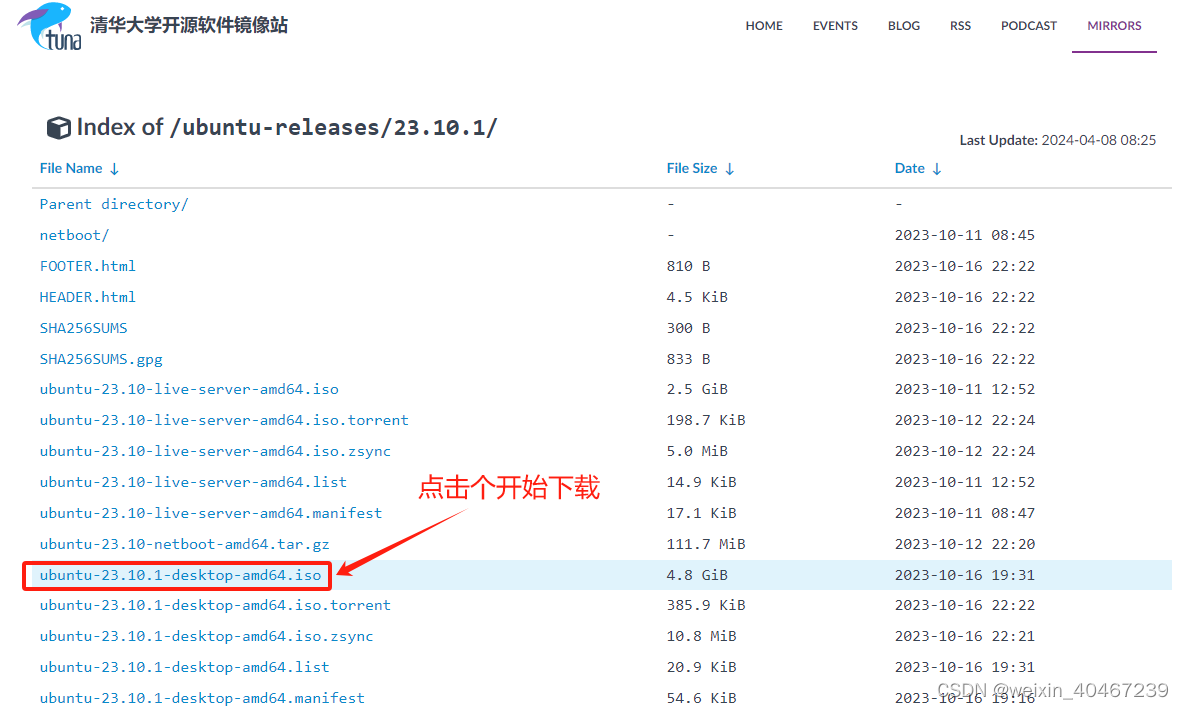Click the Index of /ubuntu-releases/23.10.1/ heading
Screen dimensions: 1184x709
point(287,127)
